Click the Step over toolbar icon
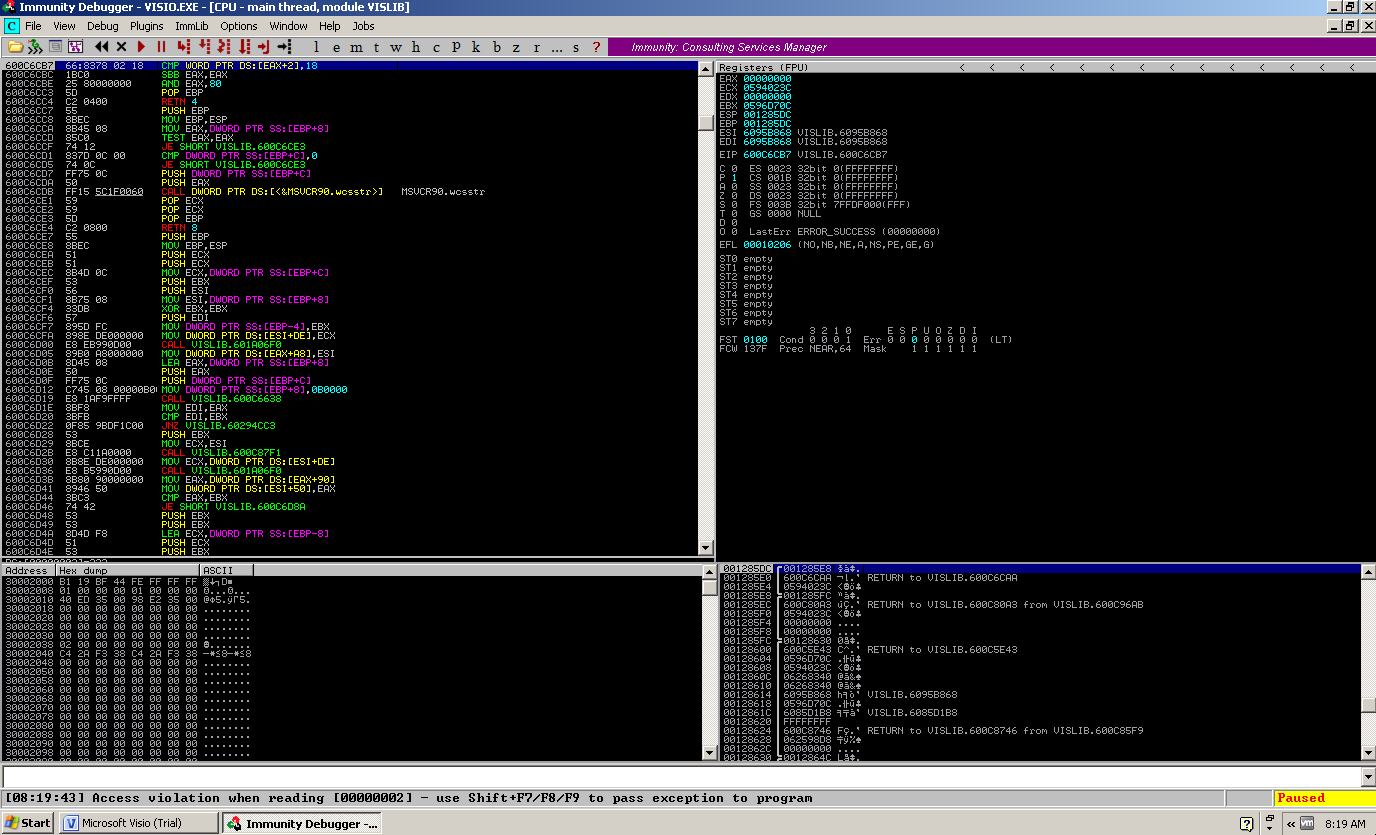Image resolution: width=1376 pixels, height=835 pixels. [x=204, y=47]
